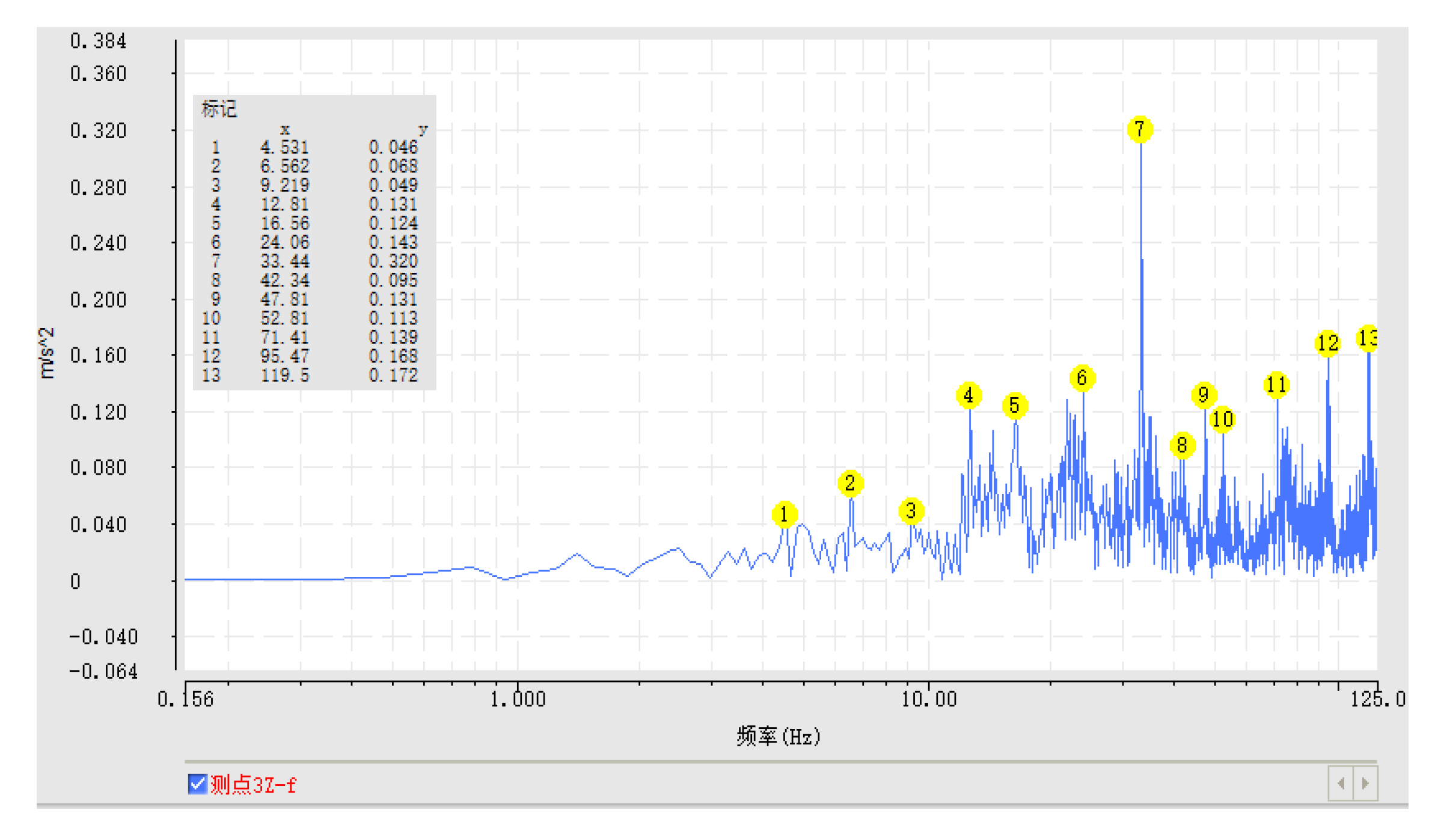Screen dimensions: 1438x840
Task: Click the 测点3Z-f red channel label
Action: [253, 784]
